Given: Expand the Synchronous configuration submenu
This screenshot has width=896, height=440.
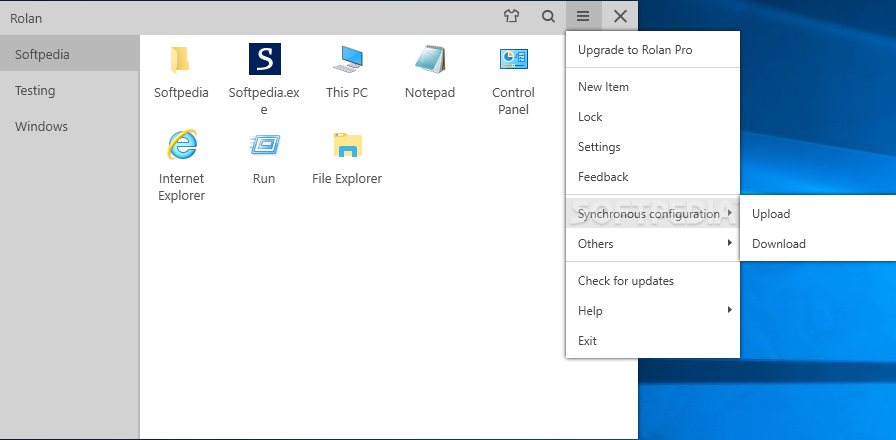Looking at the screenshot, I should [x=653, y=214].
